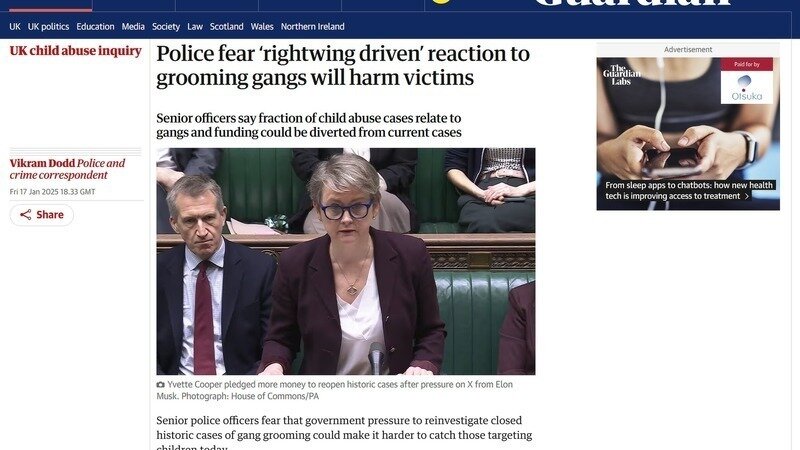This screenshot has width=800, height=450.
Task: Open the Wales section link
Action: (262, 27)
